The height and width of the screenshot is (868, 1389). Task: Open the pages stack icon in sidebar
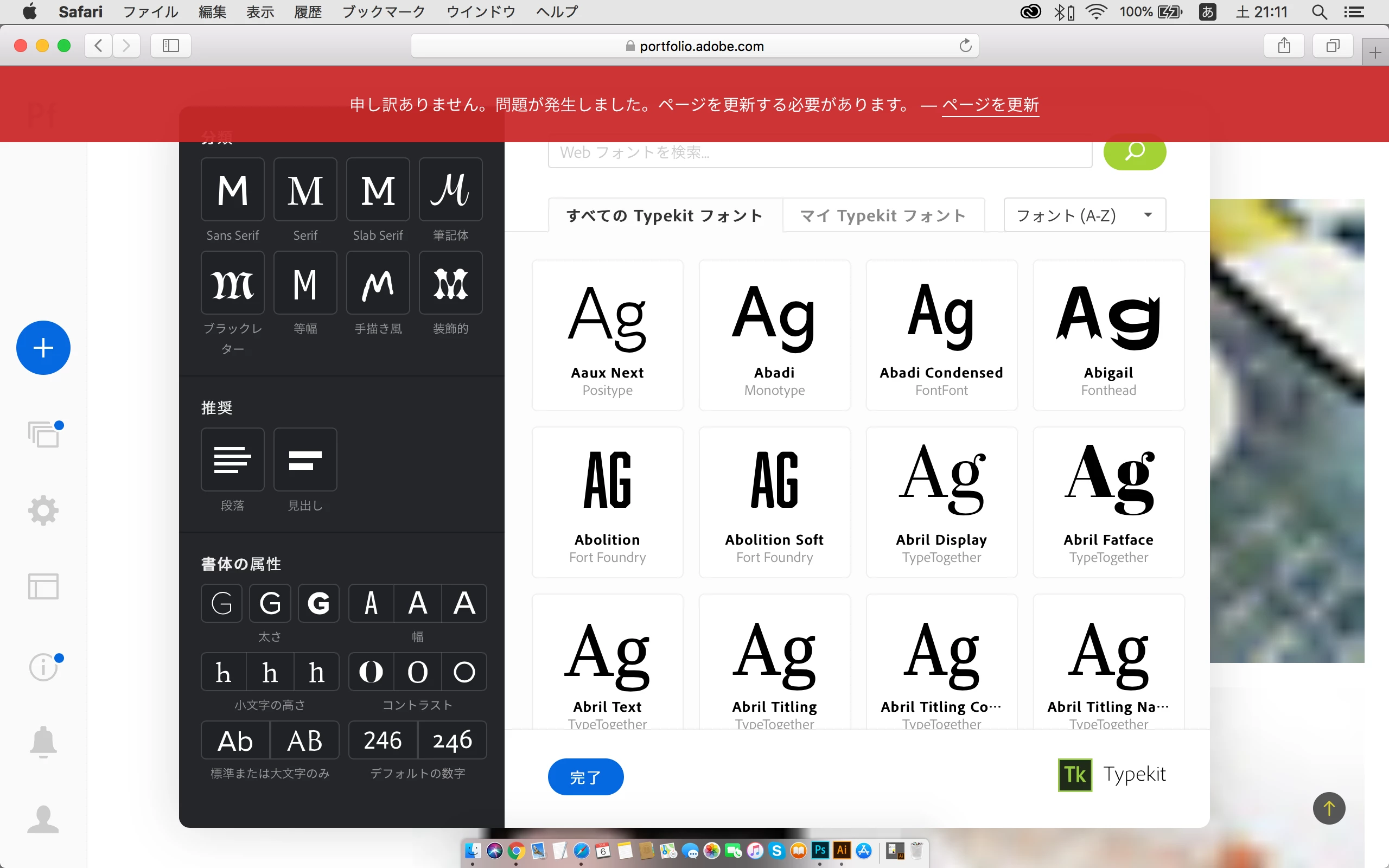[44, 434]
